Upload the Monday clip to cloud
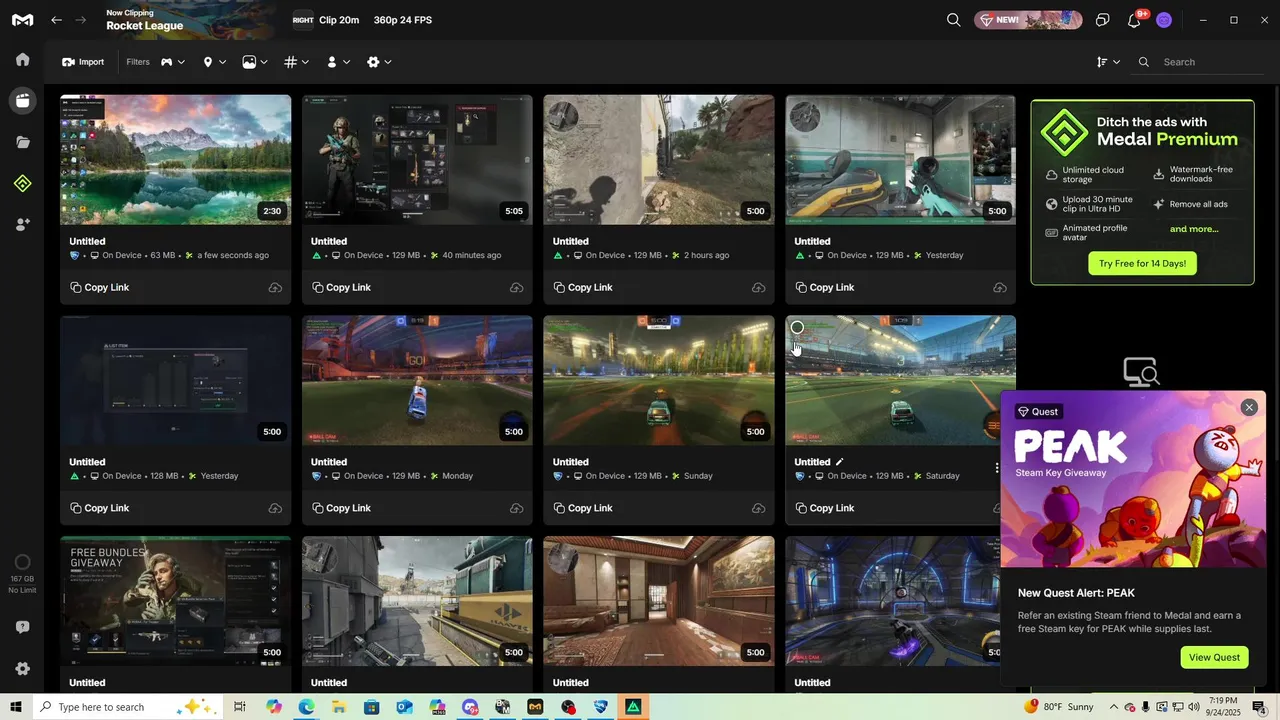The height and width of the screenshot is (720, 1280). pyautogui.click(x=516, y=509)
